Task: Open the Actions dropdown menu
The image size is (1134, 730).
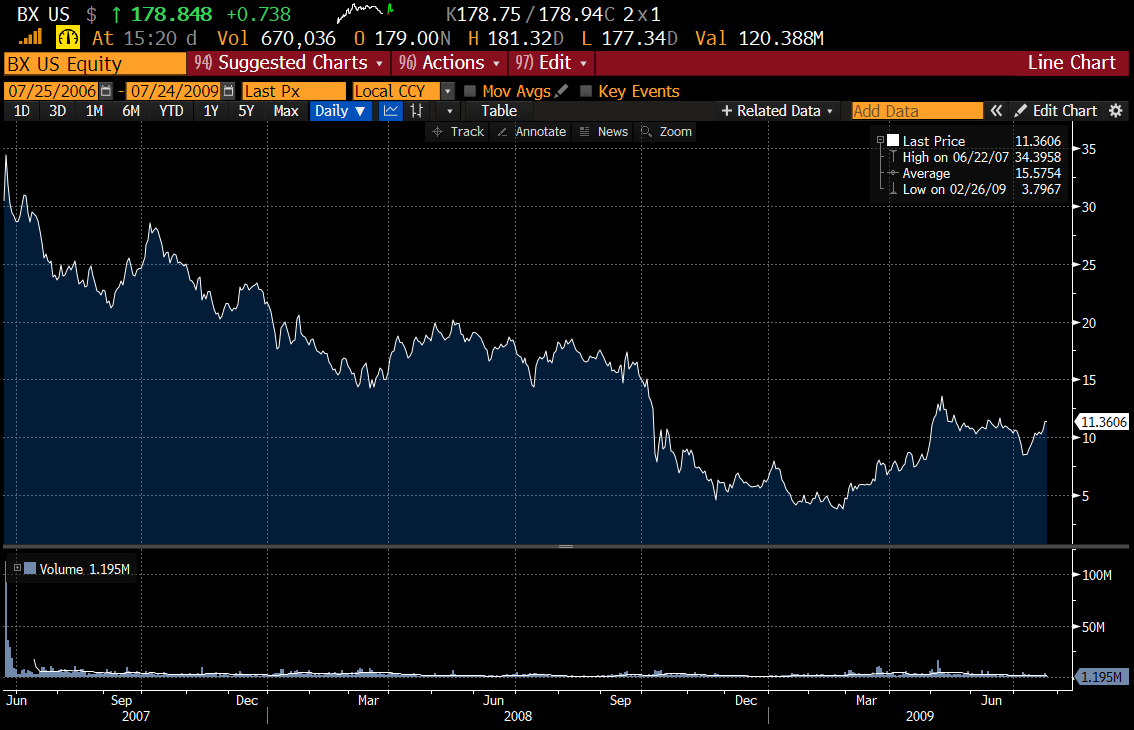Action: [x=449, y=63]
